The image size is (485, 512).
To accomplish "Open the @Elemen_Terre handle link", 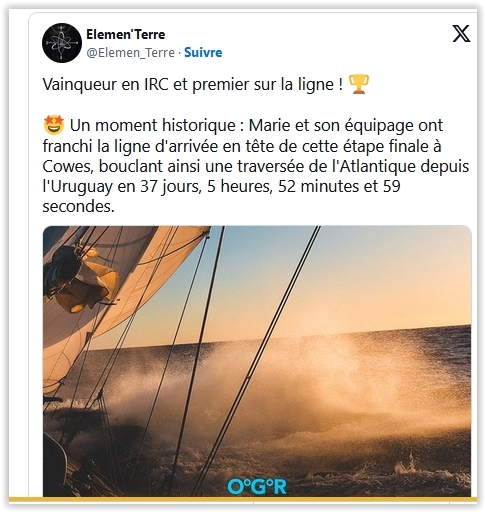I will [x=130, y=53].
